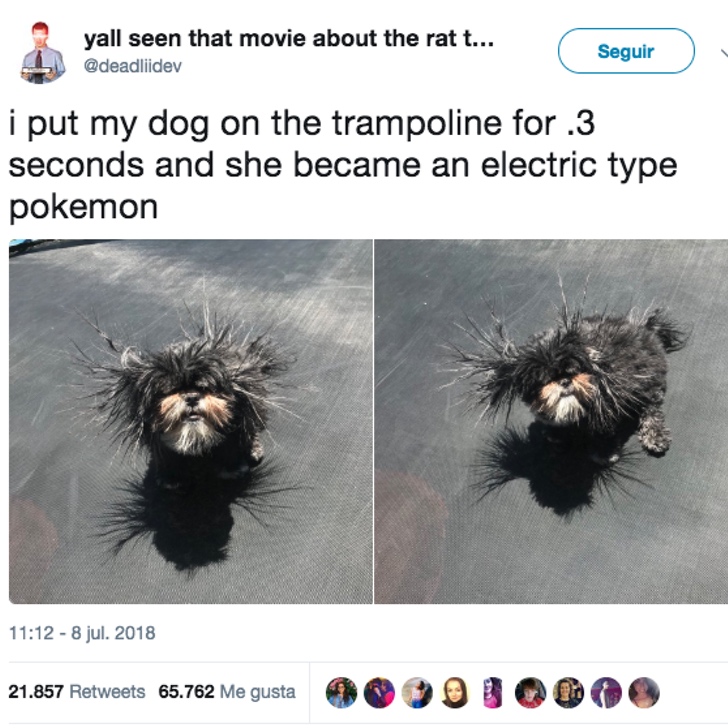
Task: Open seventh liker avatar in the row
Action: pos(568,692)
